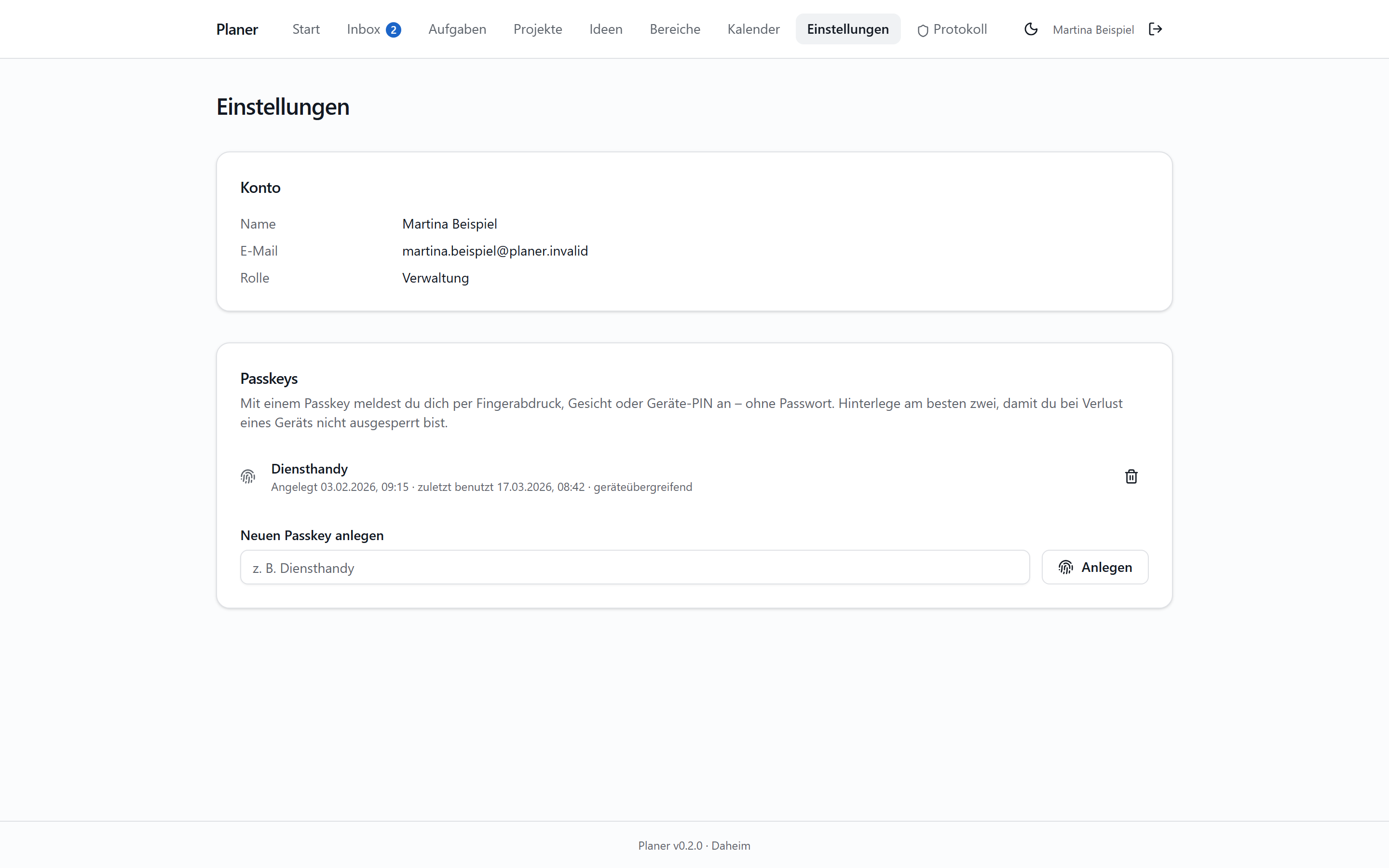Click the Diensthandy passkey name
The height and width of the screenshot is (868, 1389).
[x=309, y=469]
